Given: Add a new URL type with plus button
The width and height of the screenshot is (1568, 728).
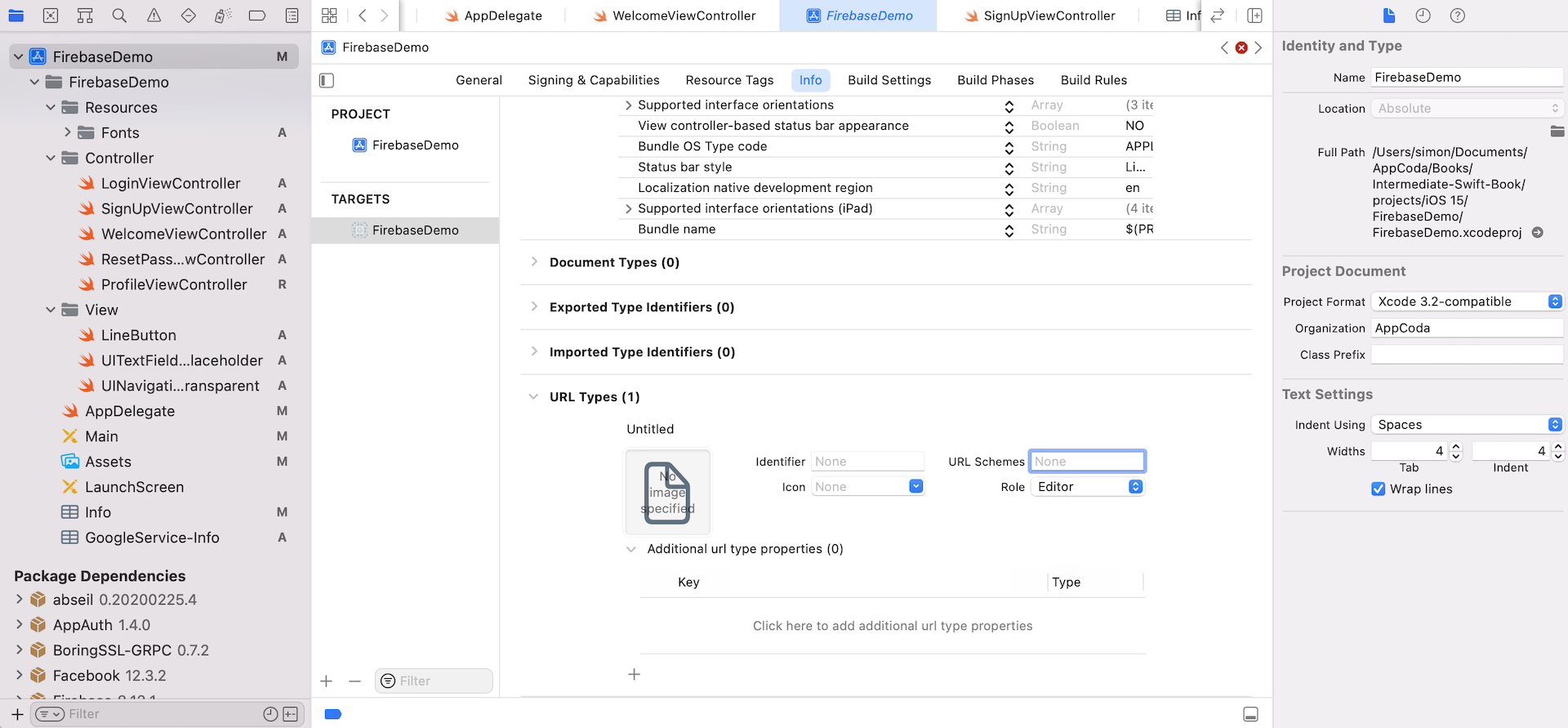Looking at the screenshot, I should click(x=634, y=674).
